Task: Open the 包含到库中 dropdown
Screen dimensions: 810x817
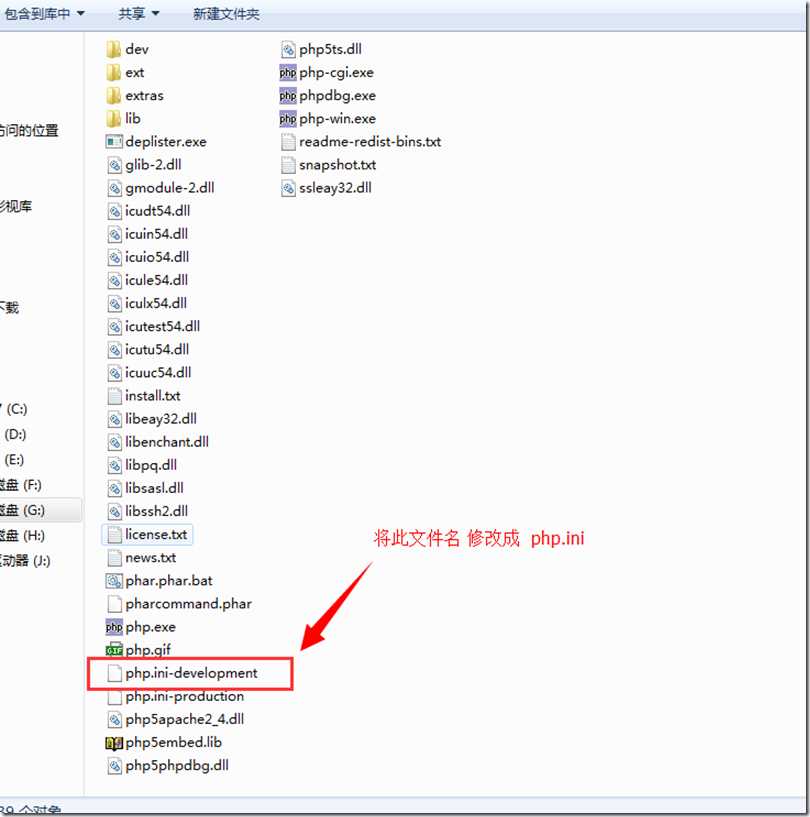Action: coord(44,14)
